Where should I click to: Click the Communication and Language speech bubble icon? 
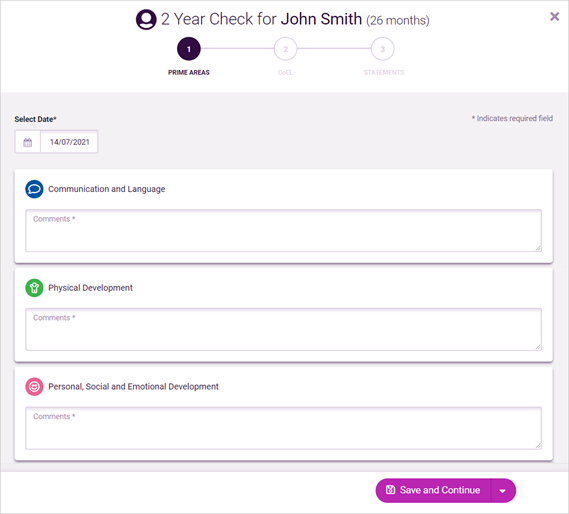pyautogui.click(x=34, y=189)
